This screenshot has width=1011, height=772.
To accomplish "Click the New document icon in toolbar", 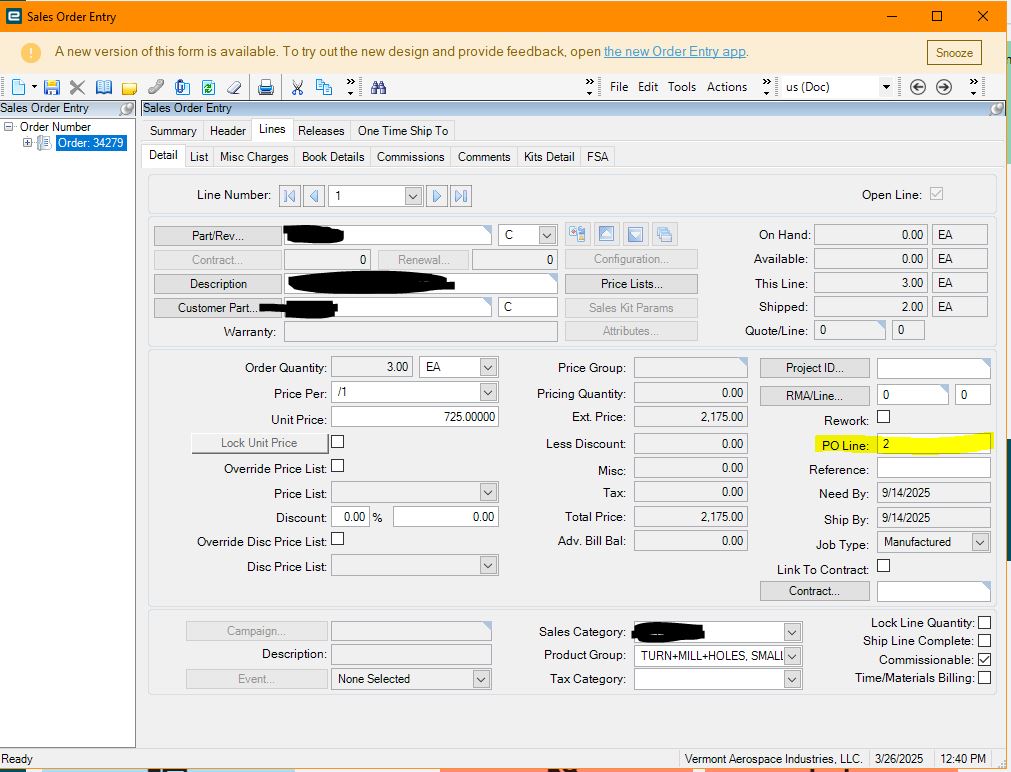I will (19, 87).
